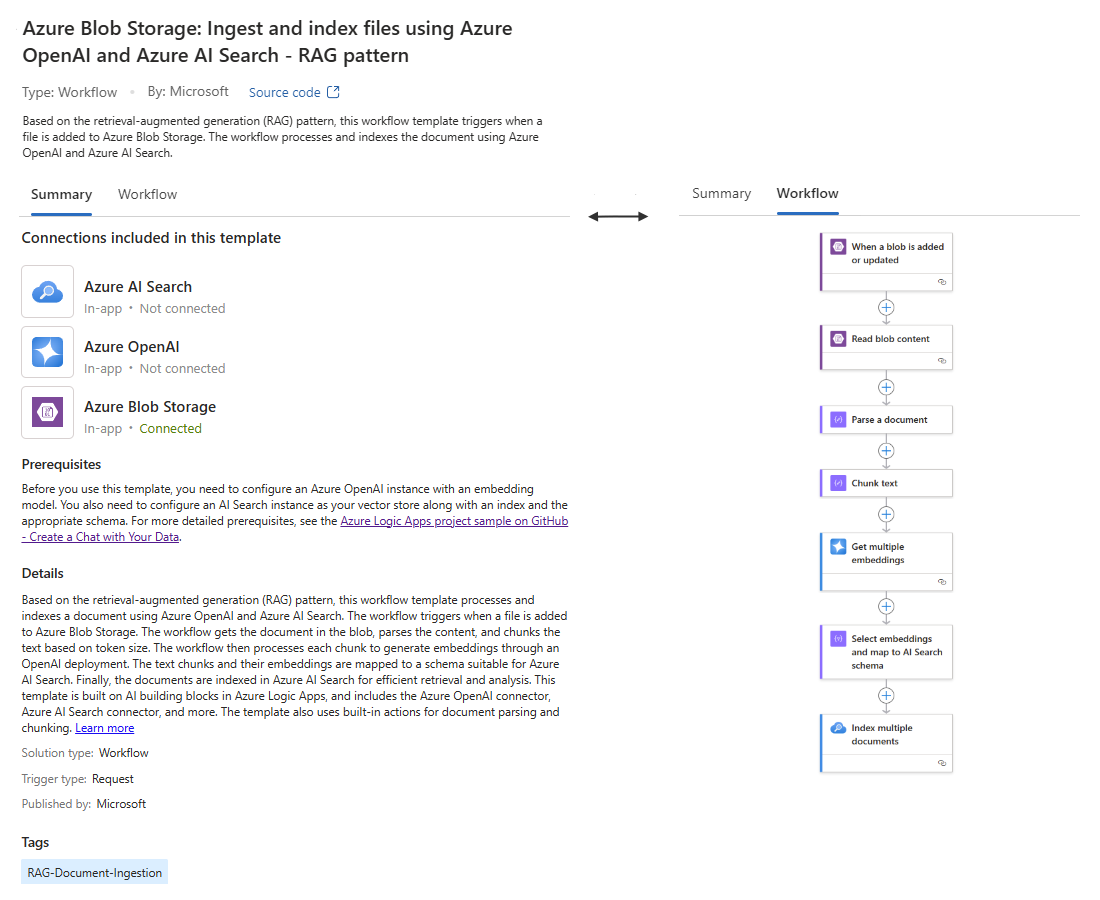Click the Azure OpenAI connection icon

48,352
